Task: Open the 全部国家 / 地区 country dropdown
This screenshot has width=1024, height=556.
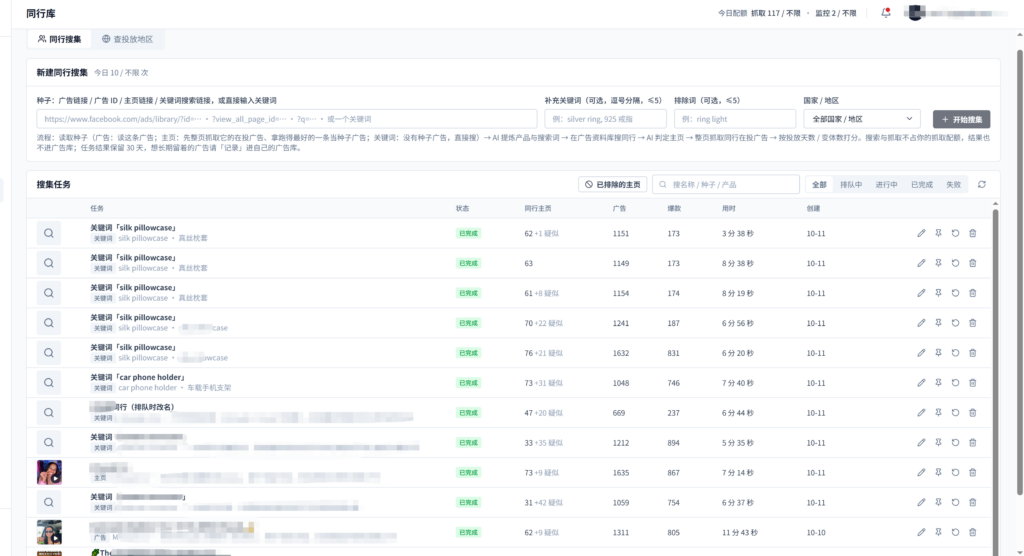Action: (861, 119)
